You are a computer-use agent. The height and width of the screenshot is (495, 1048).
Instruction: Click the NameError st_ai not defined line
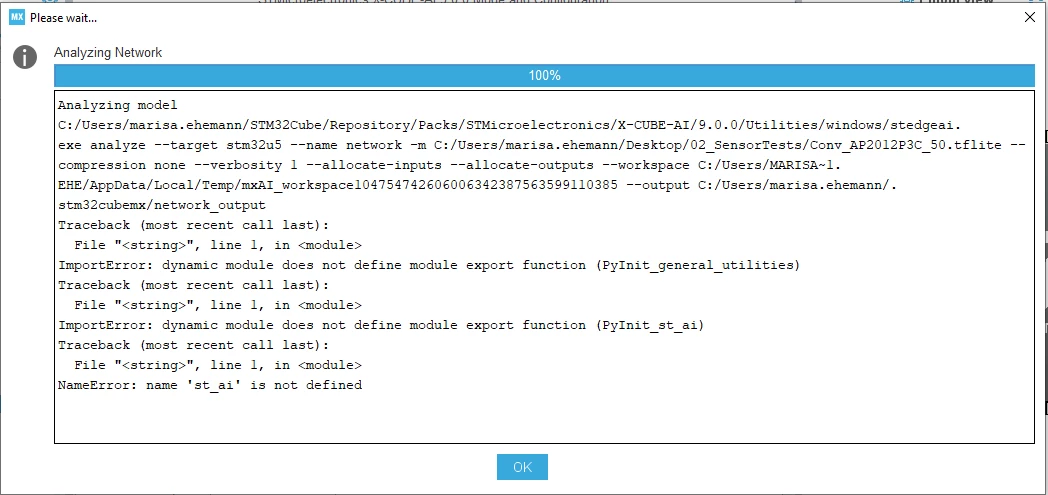[x=210, y=385]
